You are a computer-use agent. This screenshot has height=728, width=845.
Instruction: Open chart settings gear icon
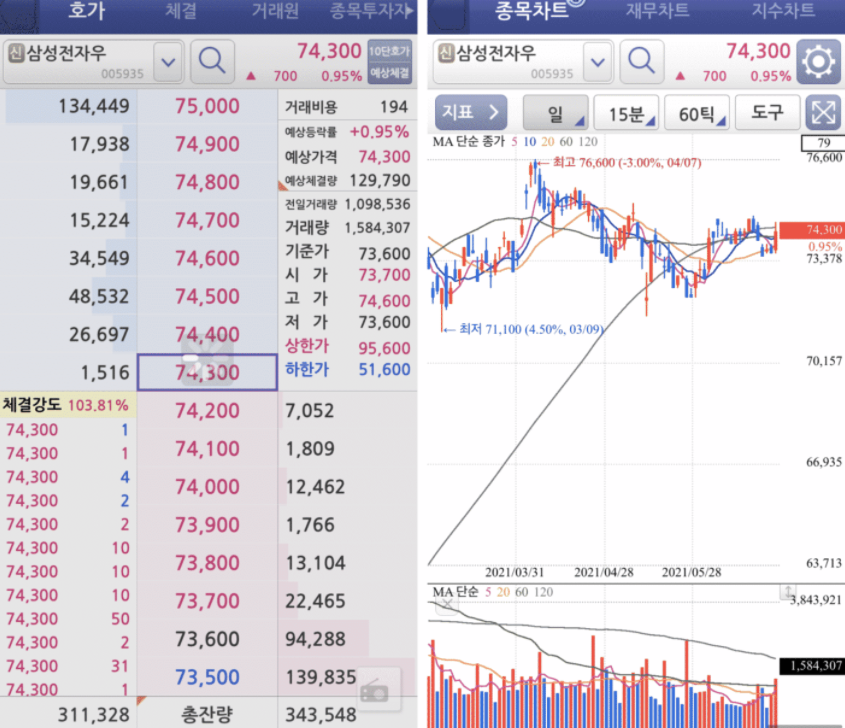(818, 62)
